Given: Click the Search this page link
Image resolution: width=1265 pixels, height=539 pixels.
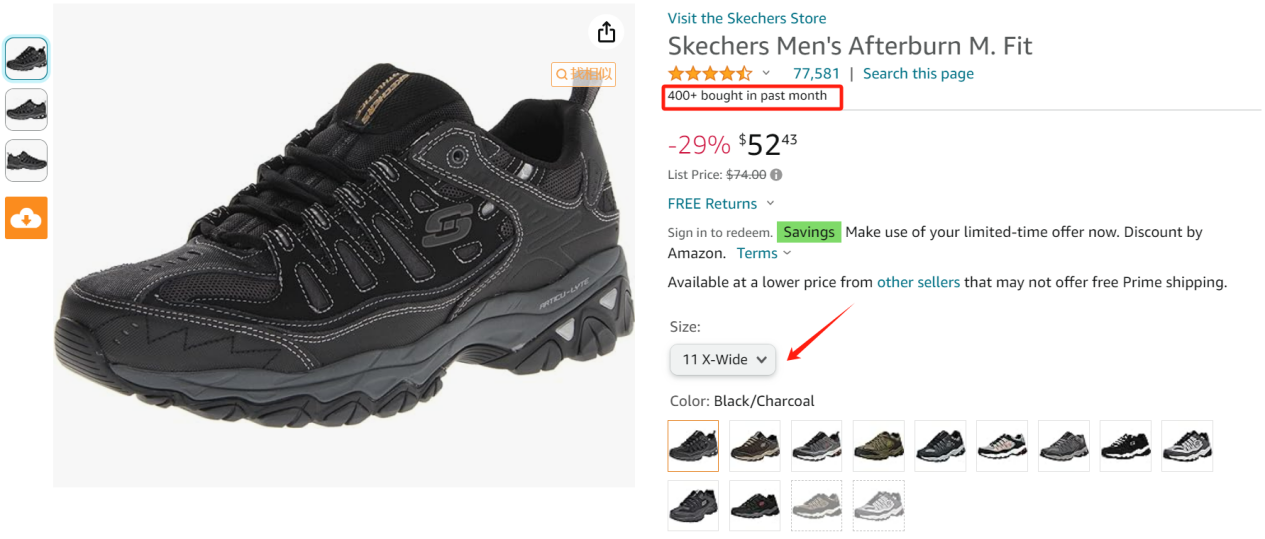Looking at the screenshot, I should (x=918, y=73).
